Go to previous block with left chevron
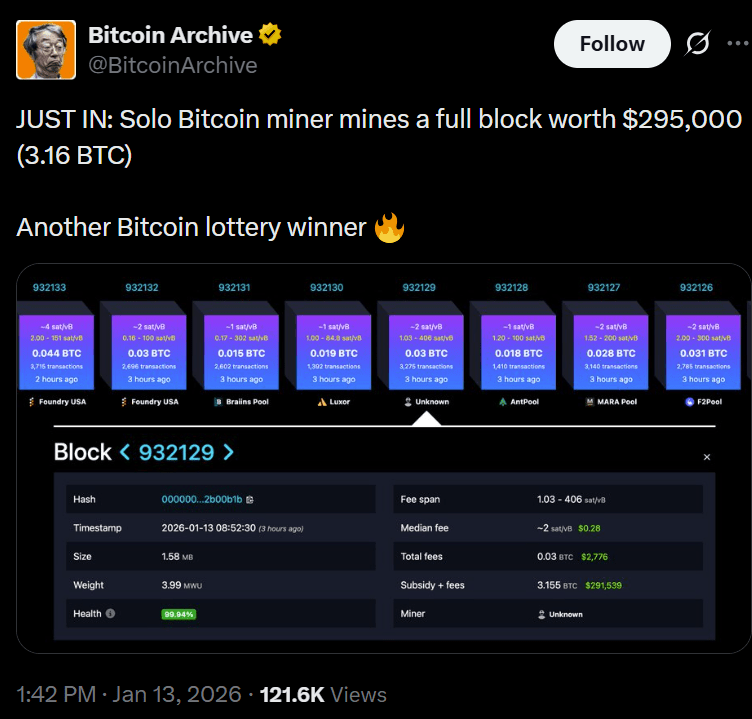This screenshot has height=719, width=752. [125, 452]
